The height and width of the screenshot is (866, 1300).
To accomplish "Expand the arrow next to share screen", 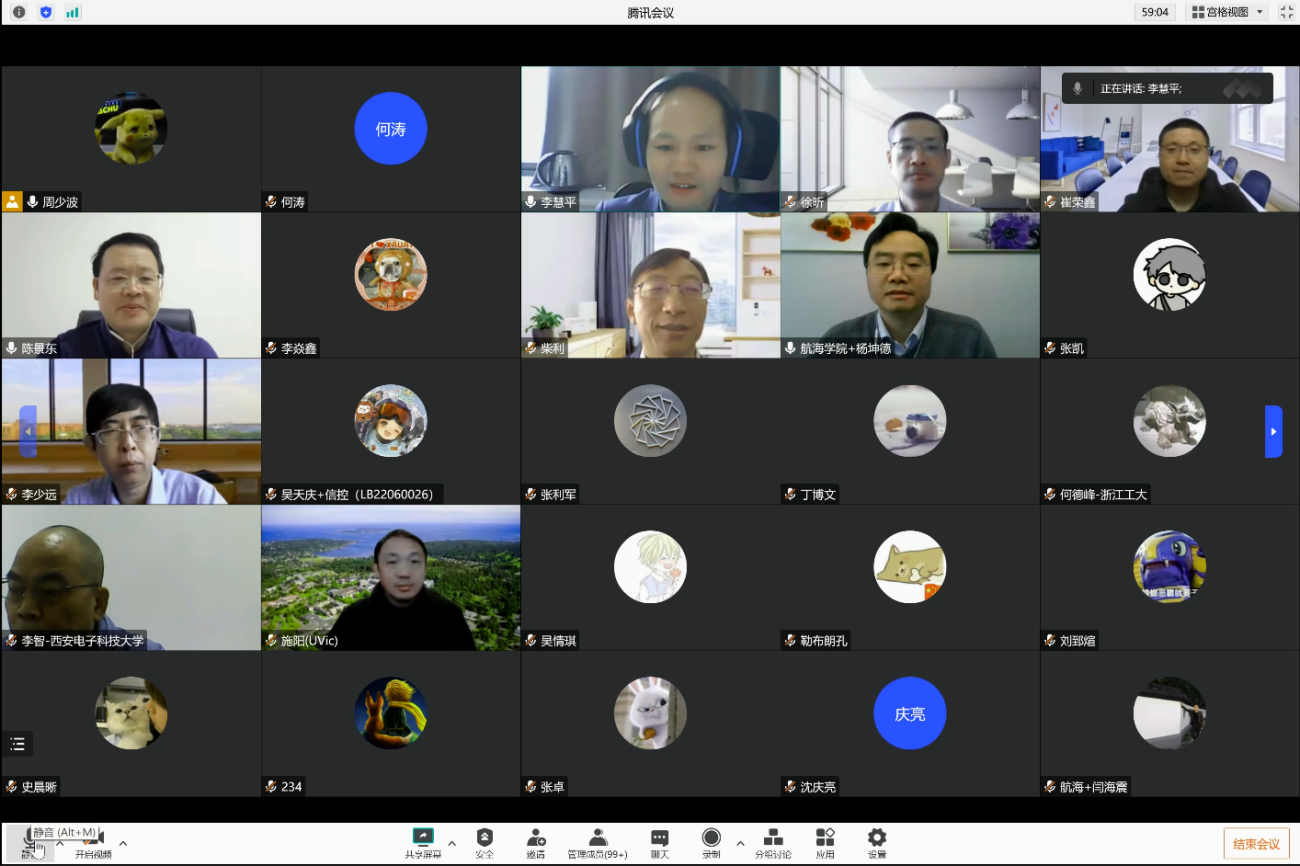I will (x=452, y=843).
